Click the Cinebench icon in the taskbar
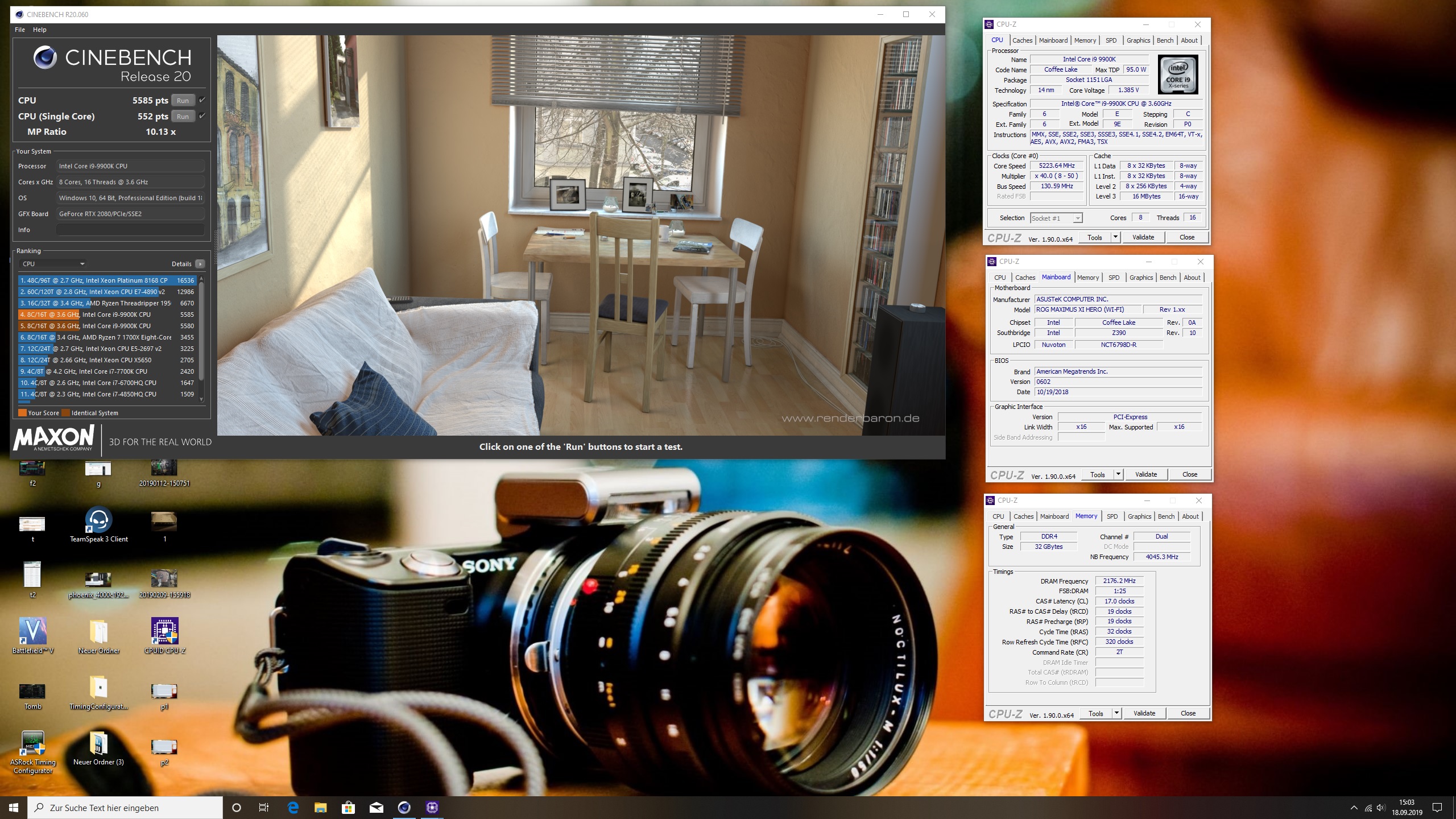 pyautogui.click(x=404, y=807)
